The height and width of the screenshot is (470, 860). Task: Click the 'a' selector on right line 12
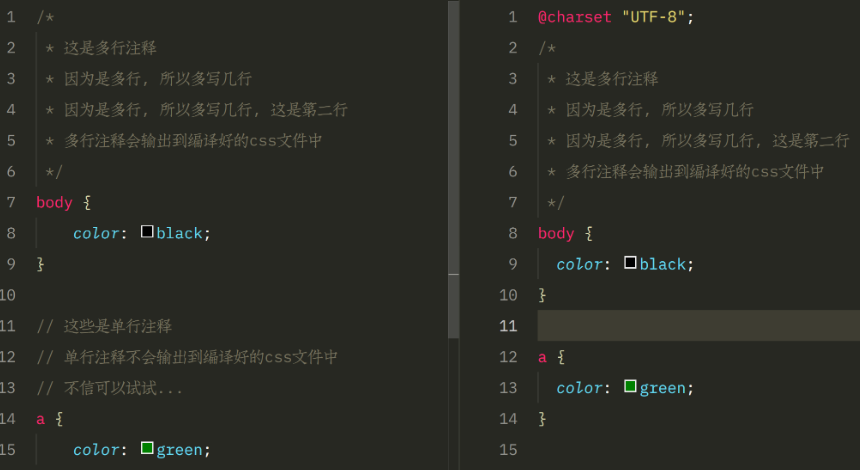click(x=543, y=357)
